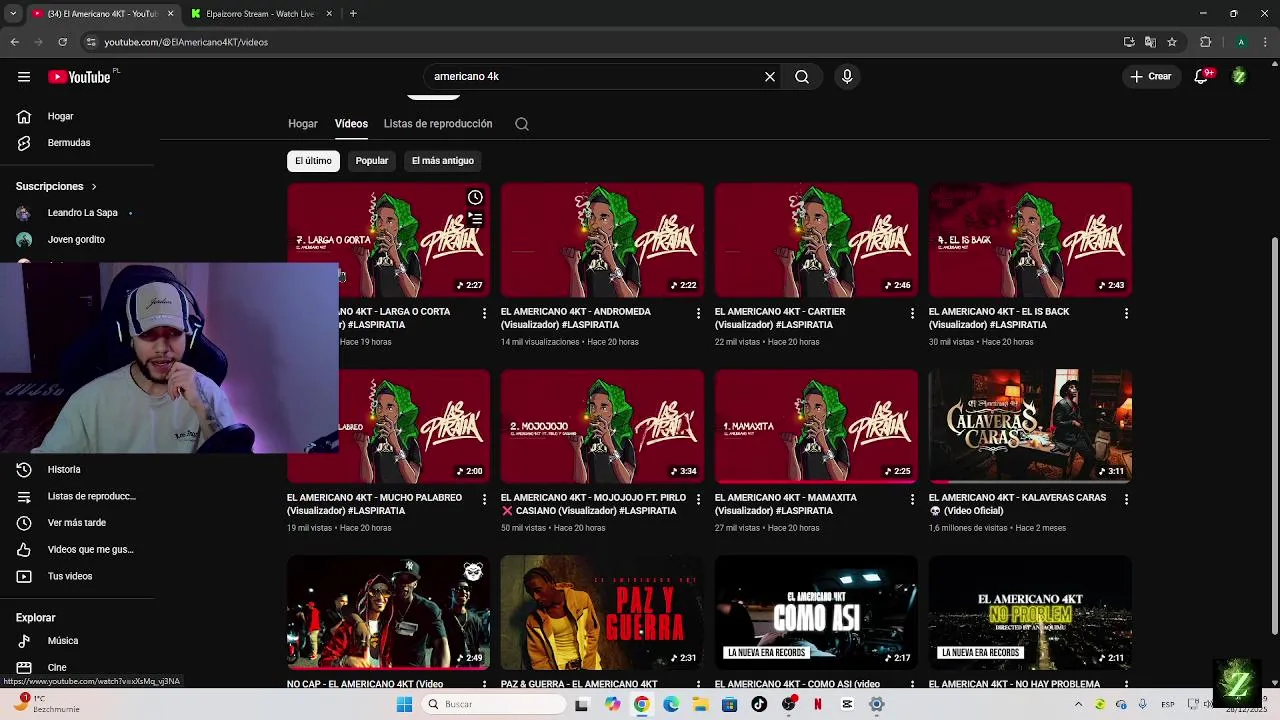This screenshot has width=1280, height=720.
Task: Open a new browser tab
Action: tap(353, 14)
